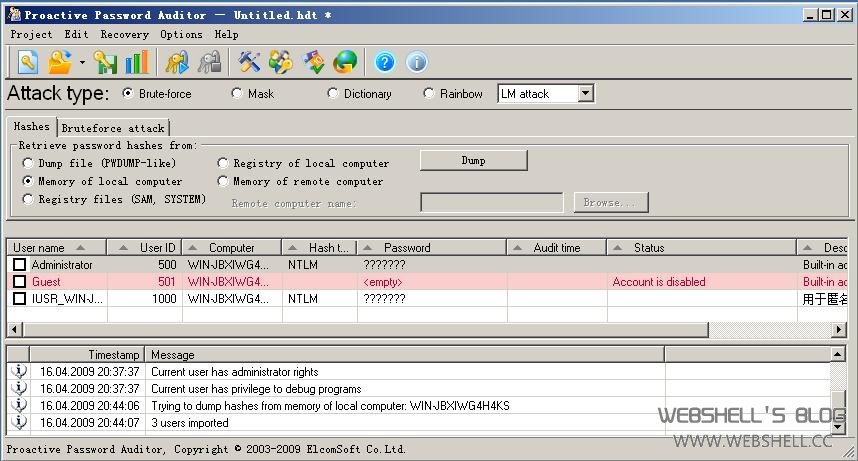Image resolution: width=858 pixels, height=461 pixels.
Task: Click info icon beside 3 users imported message
Action: pos(19,422)
